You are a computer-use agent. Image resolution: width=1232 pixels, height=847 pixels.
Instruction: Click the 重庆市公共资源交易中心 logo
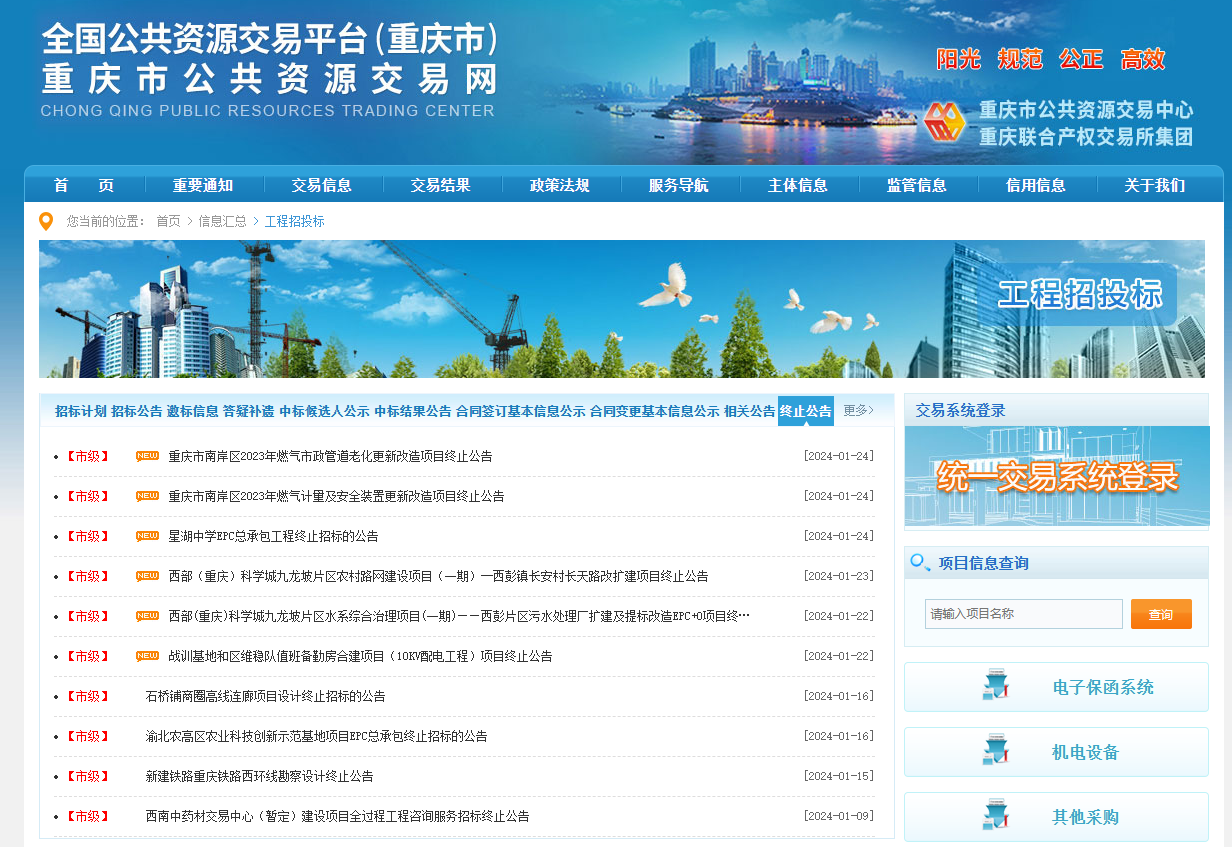(x=943, y=122)
